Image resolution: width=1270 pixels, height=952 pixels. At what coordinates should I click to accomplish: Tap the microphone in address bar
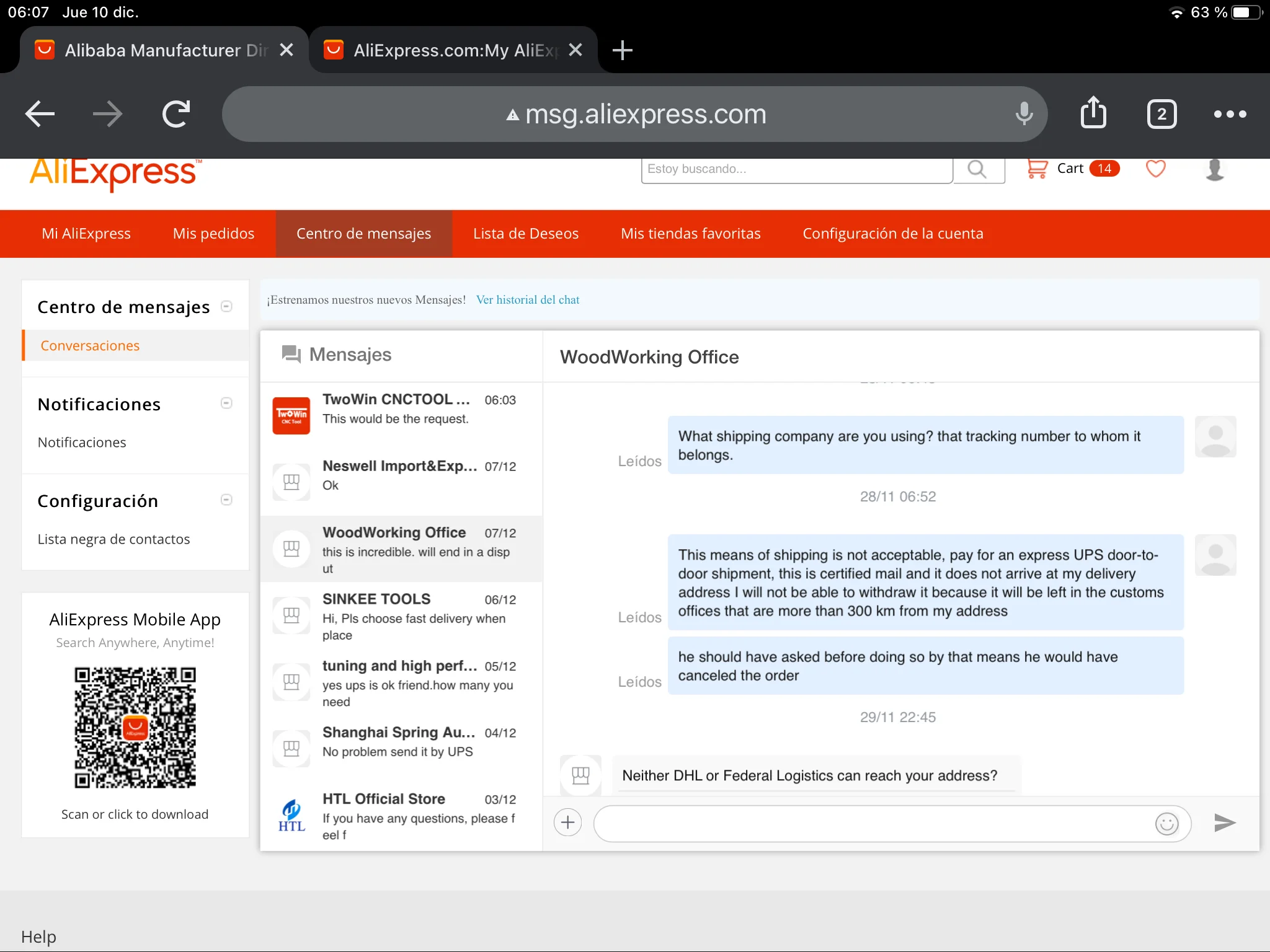pos(1024,114)
